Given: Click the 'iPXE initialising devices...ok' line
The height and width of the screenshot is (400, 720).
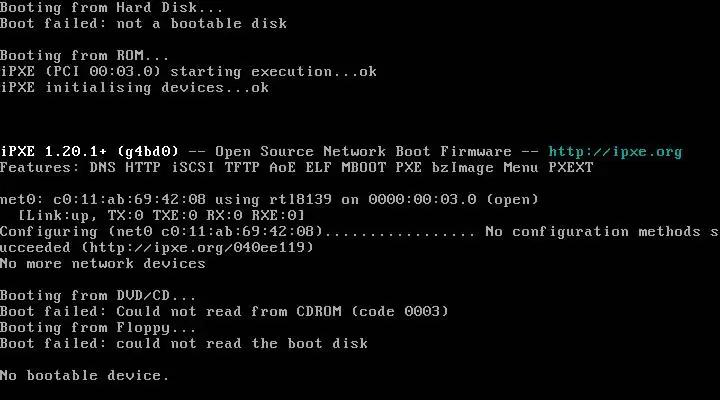Looking at the screenshot, I should click(x=135, y=88).
